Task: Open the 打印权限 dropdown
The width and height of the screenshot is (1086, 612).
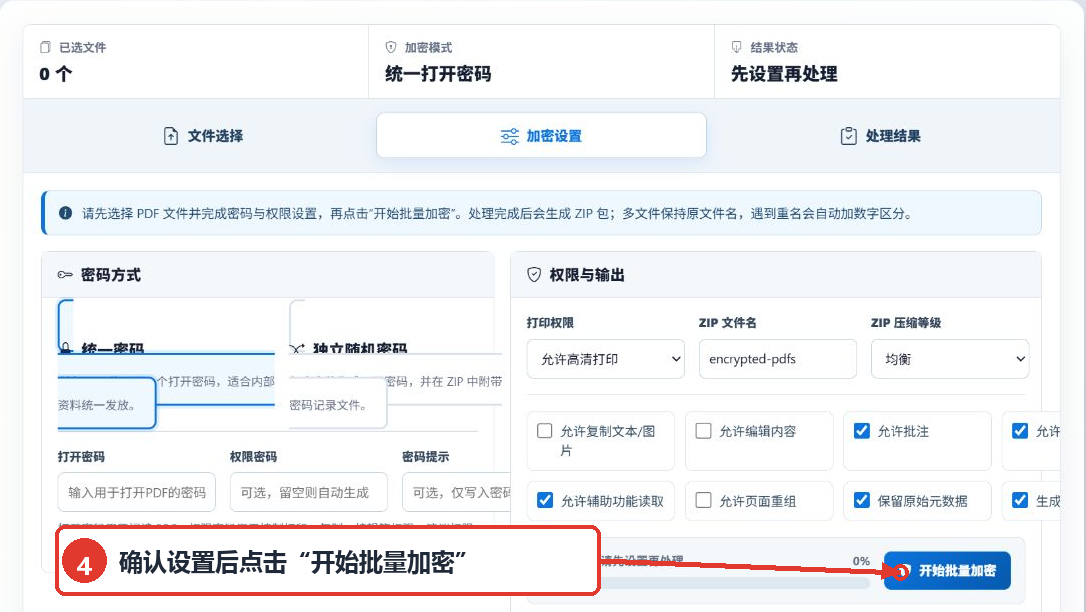Action: click(x=605, y=359)
